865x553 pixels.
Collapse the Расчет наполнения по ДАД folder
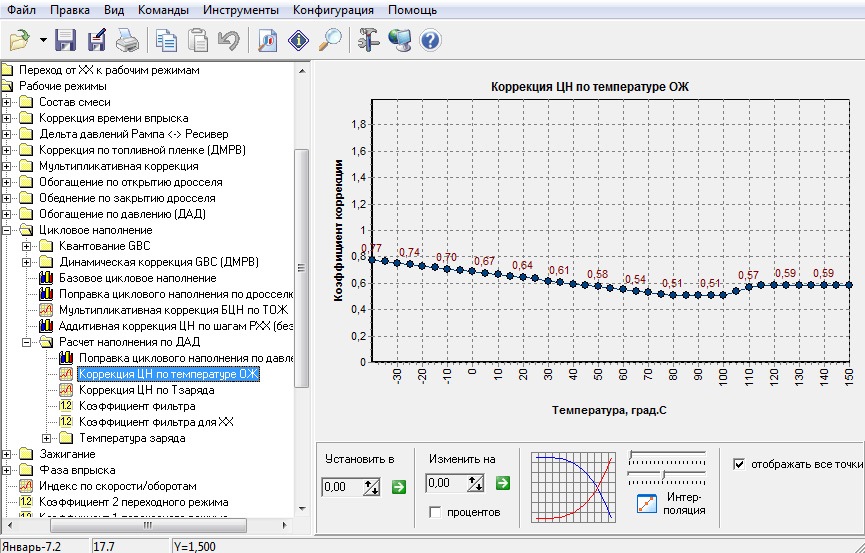coord(26,342)
